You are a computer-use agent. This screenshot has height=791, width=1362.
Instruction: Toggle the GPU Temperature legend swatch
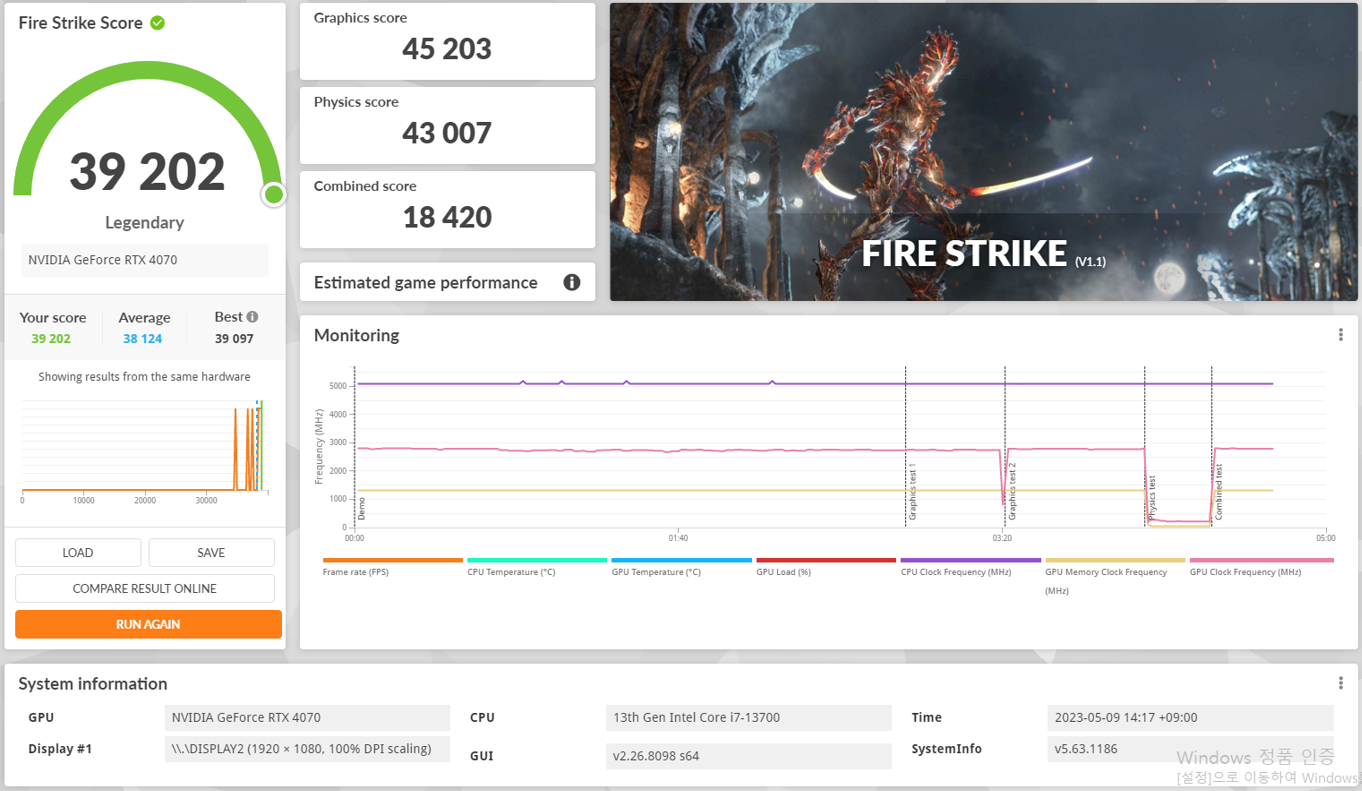click(681, 560)
